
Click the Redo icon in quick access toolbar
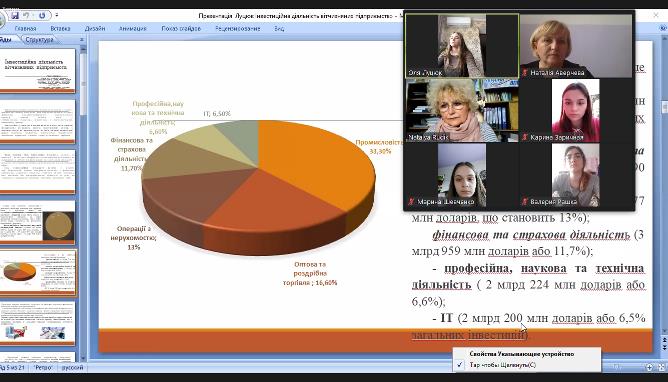pos(42,15)
